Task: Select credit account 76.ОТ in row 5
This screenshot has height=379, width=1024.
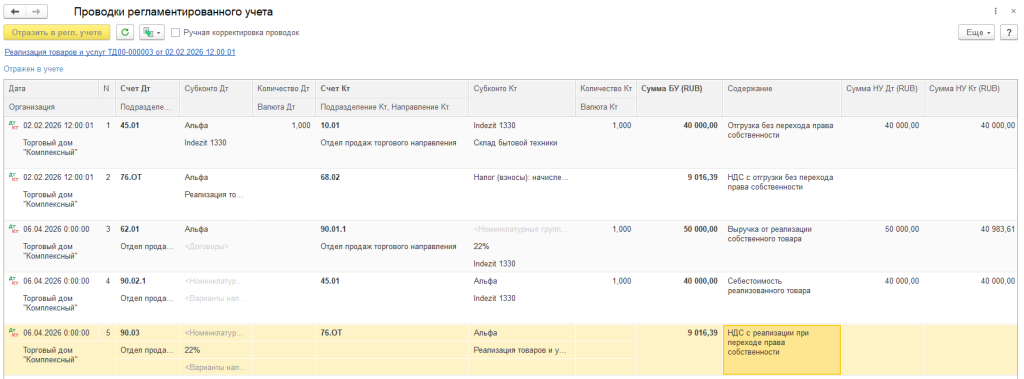Action: 331,333
